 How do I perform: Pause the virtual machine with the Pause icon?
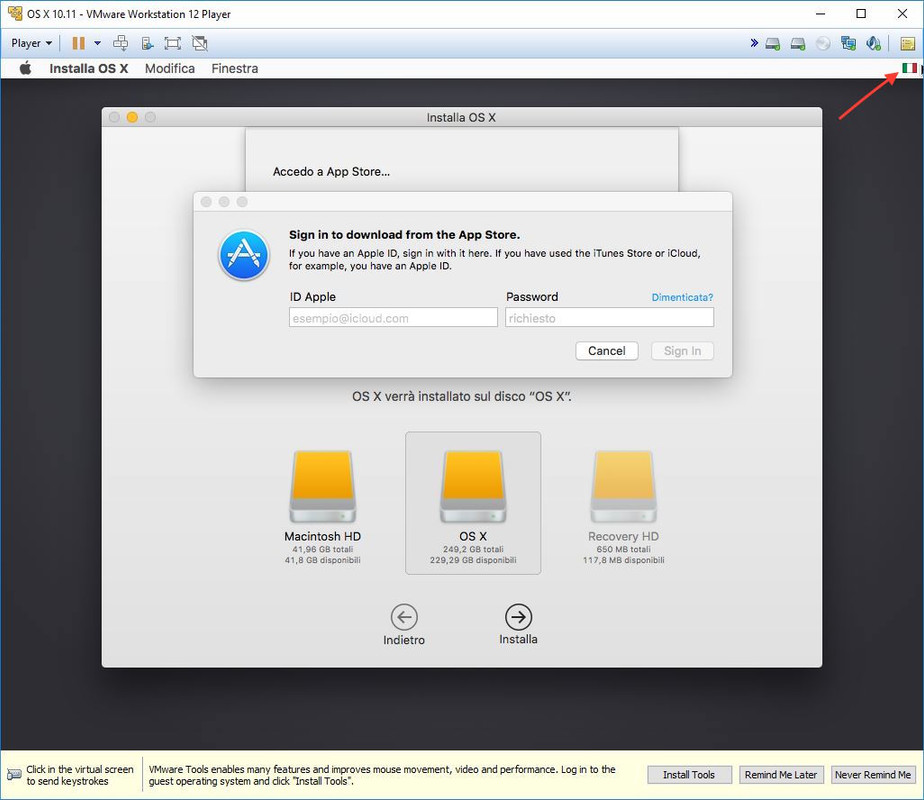pos(78,43)
